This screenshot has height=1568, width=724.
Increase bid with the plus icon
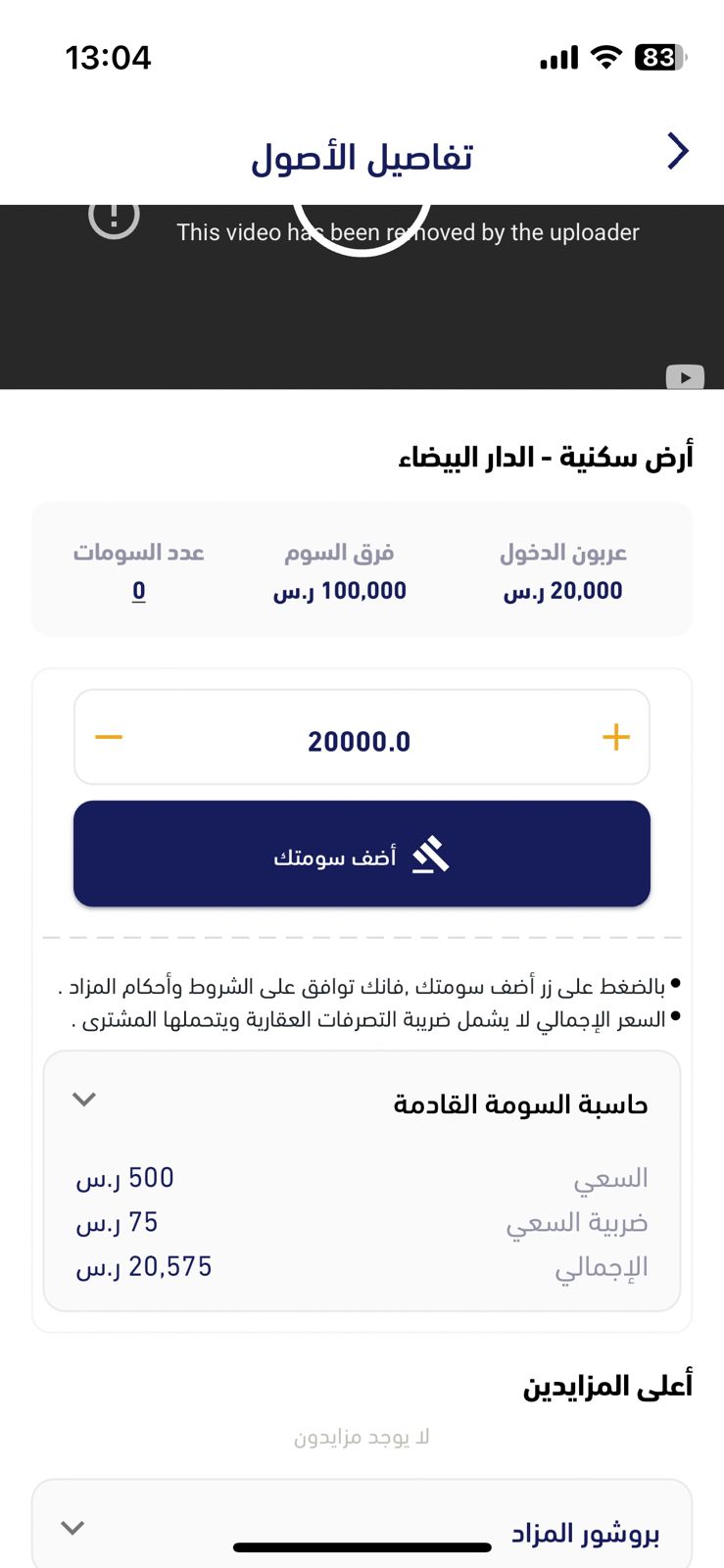[x=615, y=738]
